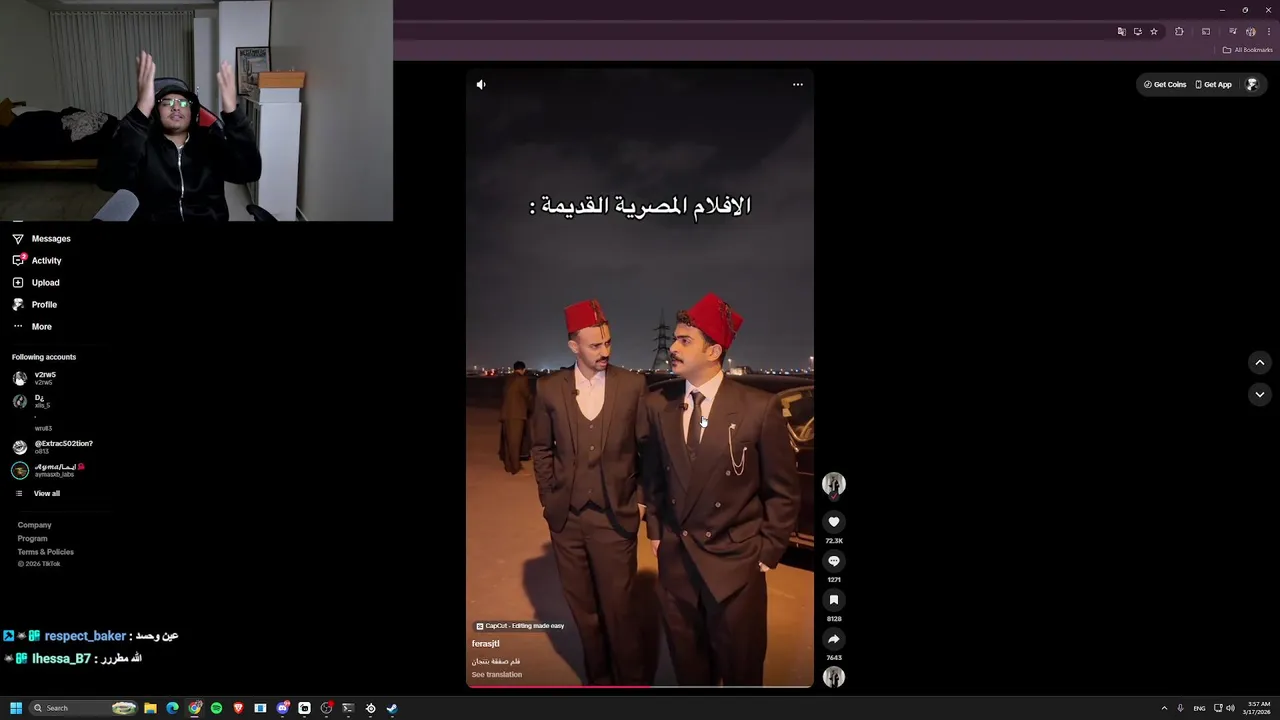Open Discord from the taskbar
The height and width of the screenshot is (720, 1280).
(x=282, y=708)
